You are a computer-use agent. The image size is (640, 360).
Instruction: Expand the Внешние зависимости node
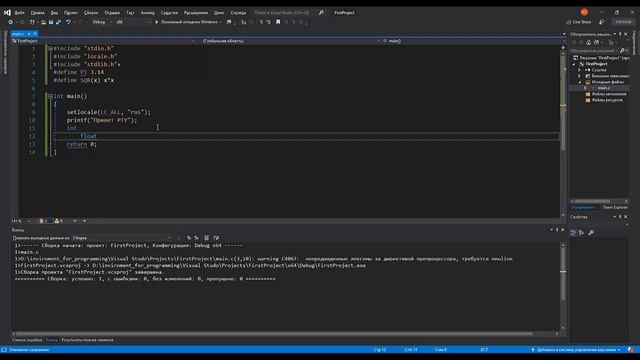[x=580, y=76]
